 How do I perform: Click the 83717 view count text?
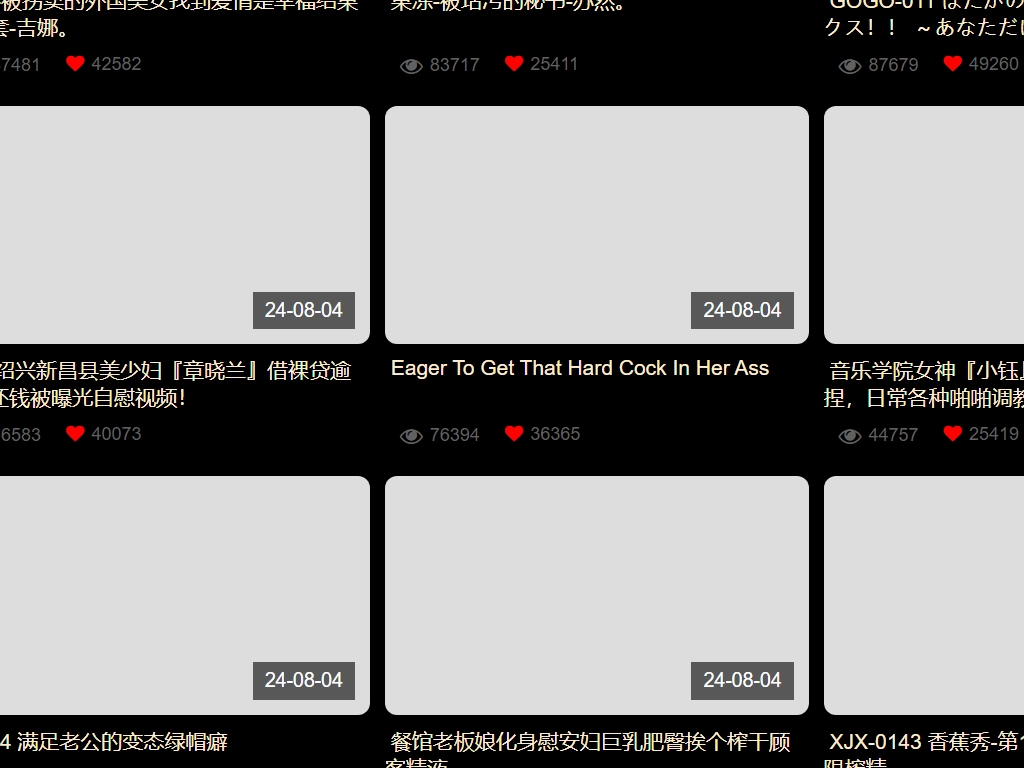click(x=454, y=65)
